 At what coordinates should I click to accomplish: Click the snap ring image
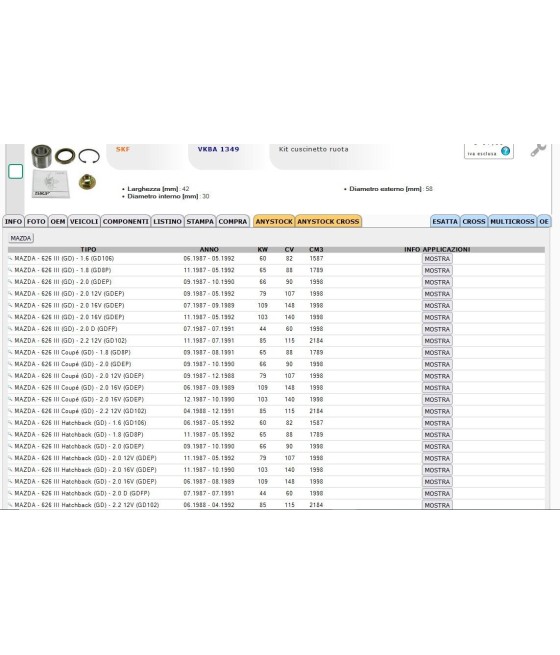tap(89, 156)
